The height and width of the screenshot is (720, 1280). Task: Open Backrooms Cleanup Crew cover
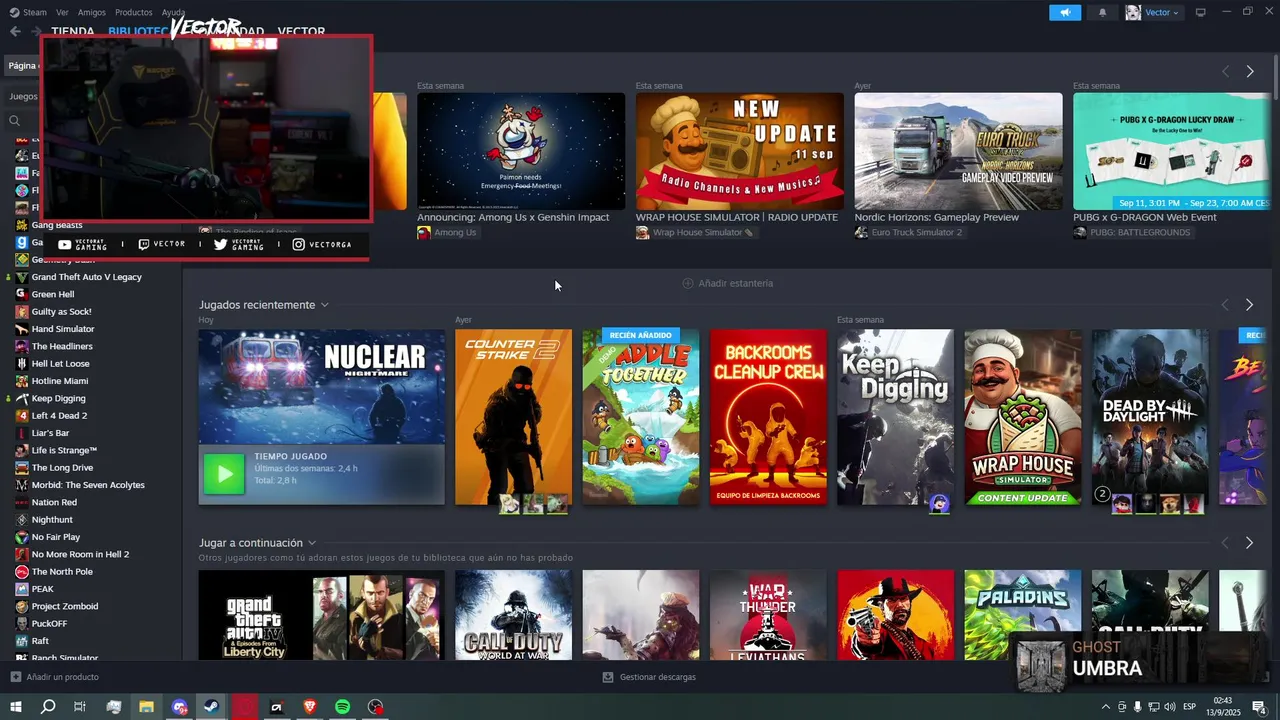768,417
